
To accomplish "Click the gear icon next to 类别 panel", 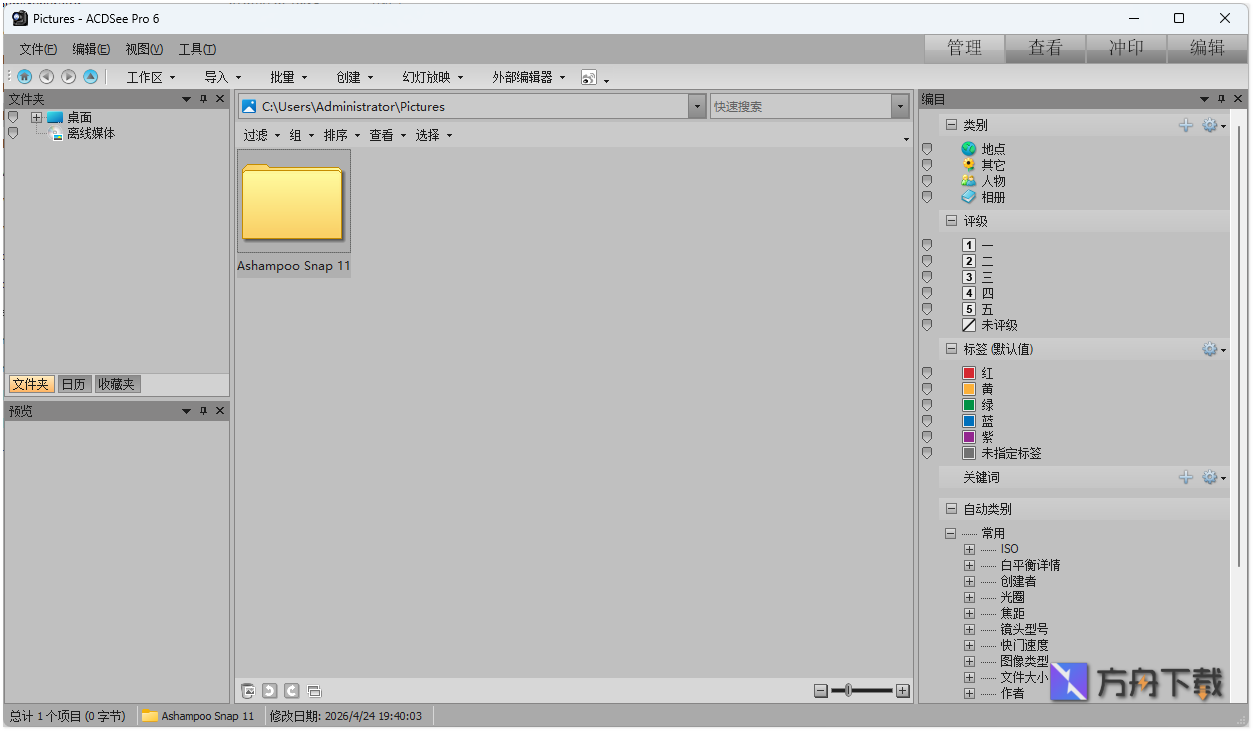I will click(1210, 124).
